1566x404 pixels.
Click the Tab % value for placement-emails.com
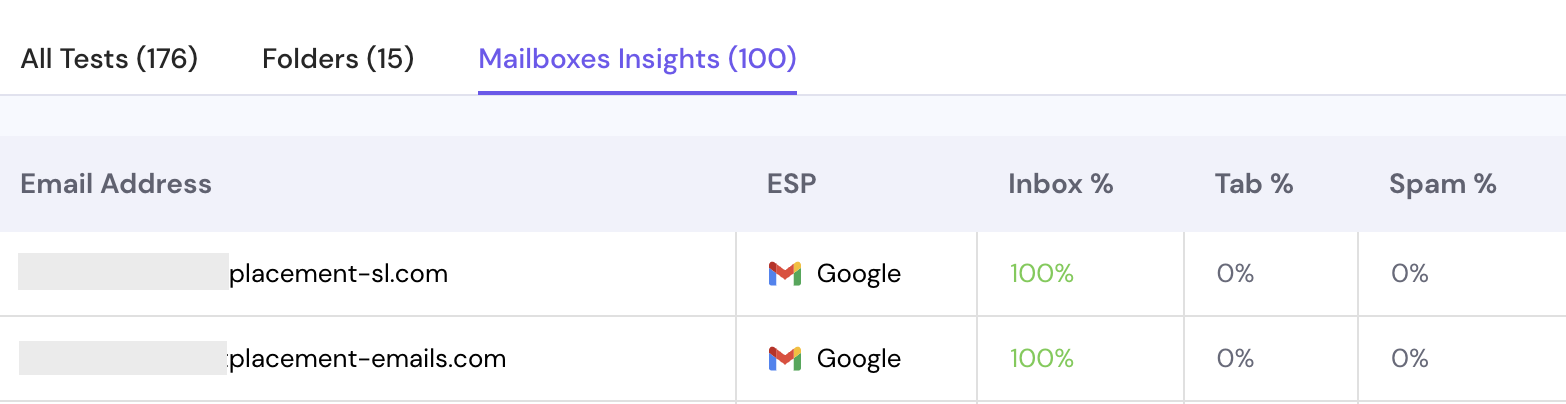coord(1235,358)
